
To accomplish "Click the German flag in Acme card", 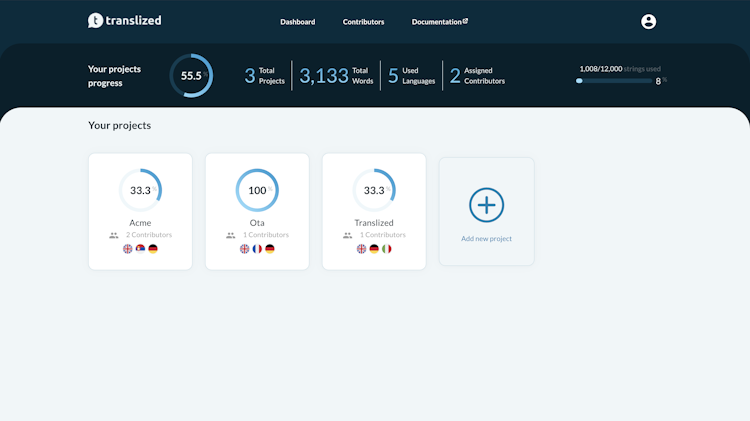I will (153, 249).
